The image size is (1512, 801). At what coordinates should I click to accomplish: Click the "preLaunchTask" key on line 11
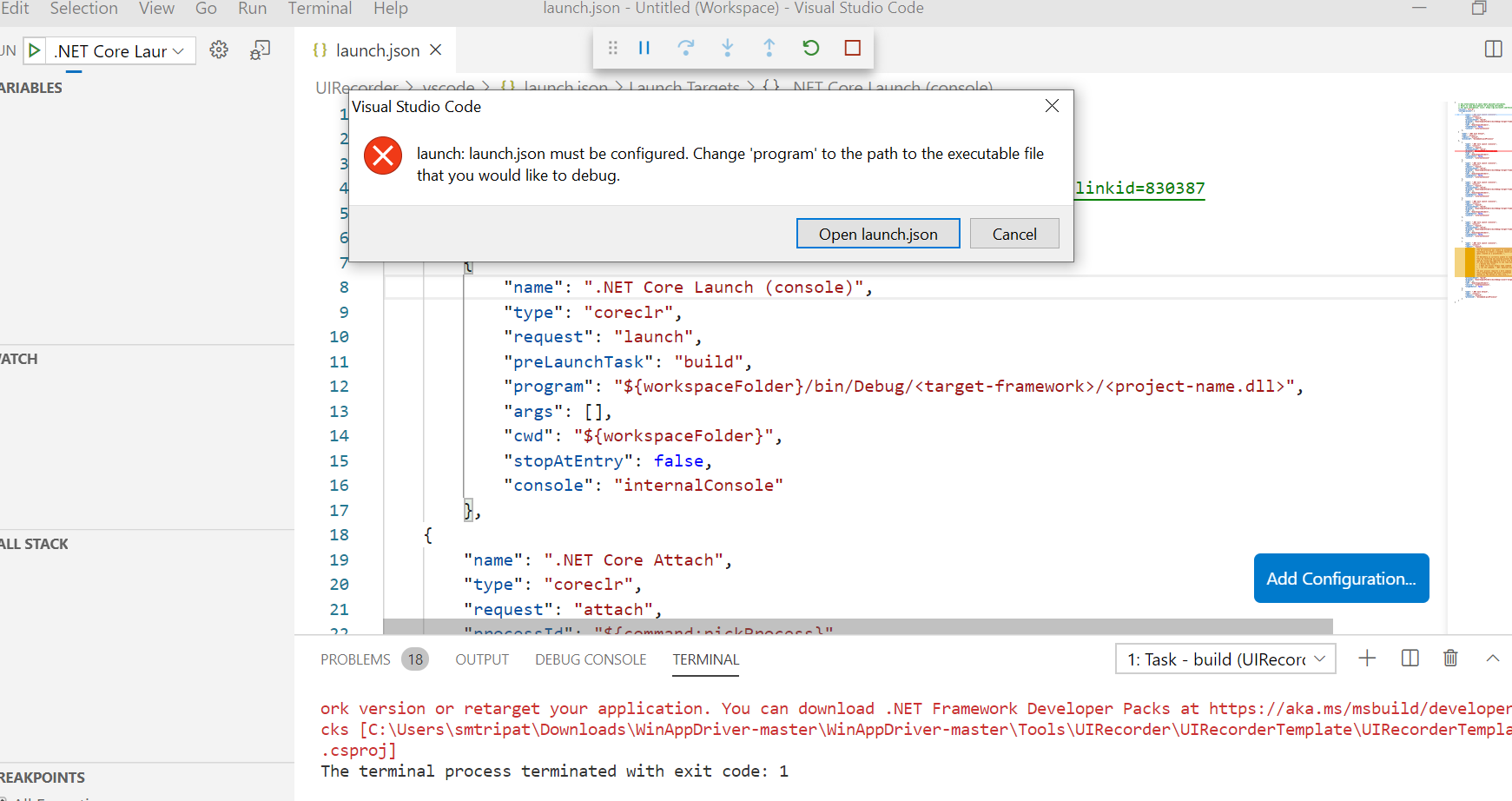pyautogui.click(x=578, y=362)
